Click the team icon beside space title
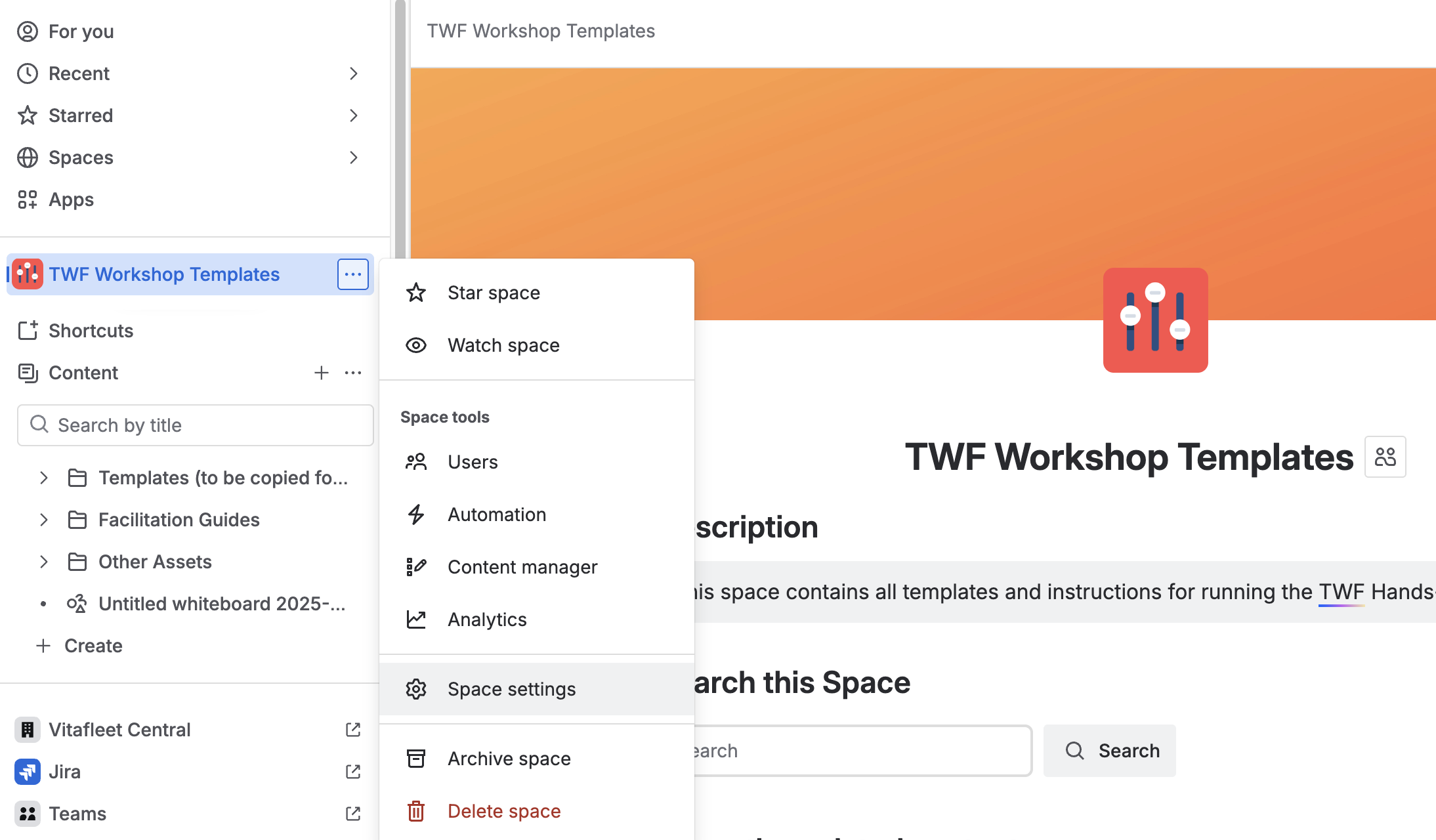The width and height of the screenshot is (1436, 840). click(1385, 457)
